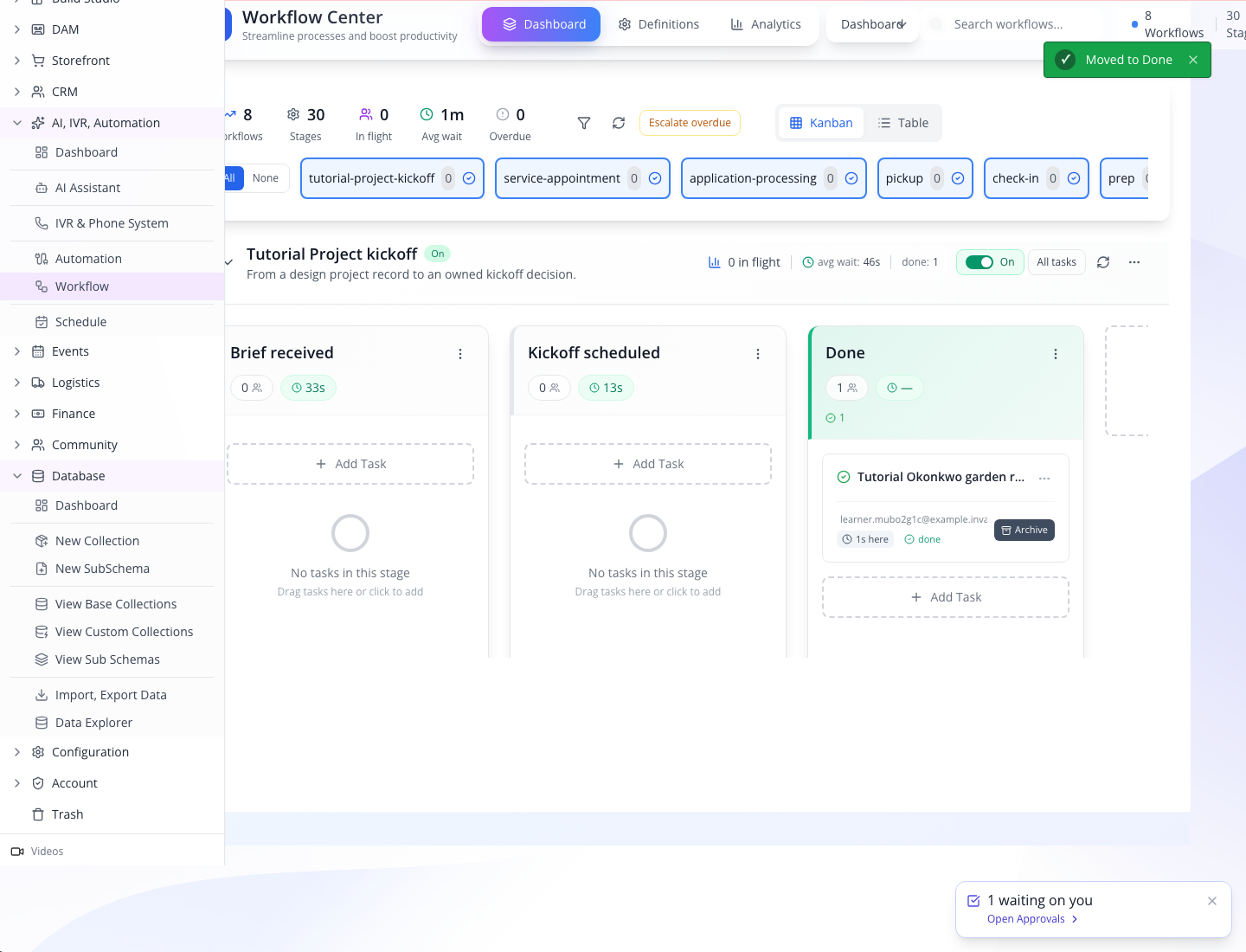The width and height of the screenshot is (1246, 952).
Task: Close the waiting on you popup
Action: pos(1212,901)
